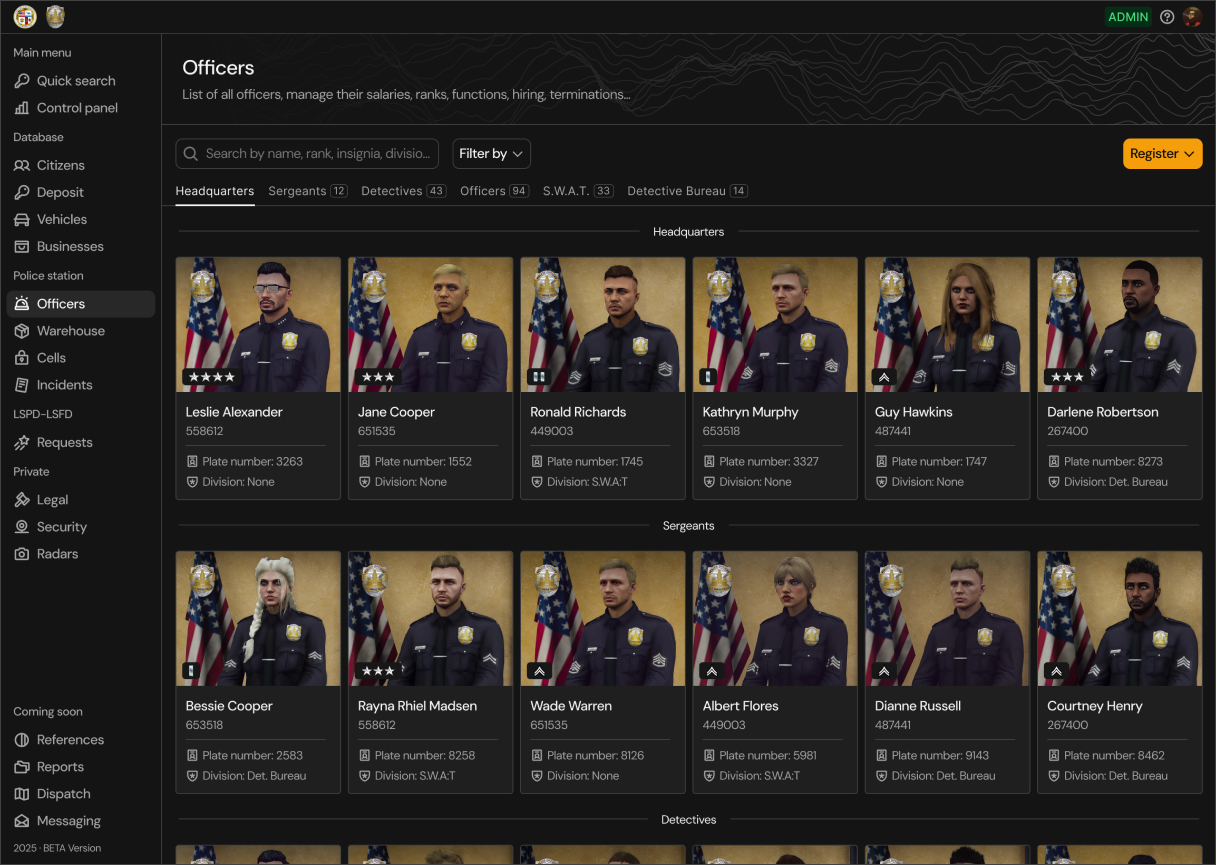Screen dimensions: 1216x865
Task: Click the city seal logo
Action: [25, 17]
